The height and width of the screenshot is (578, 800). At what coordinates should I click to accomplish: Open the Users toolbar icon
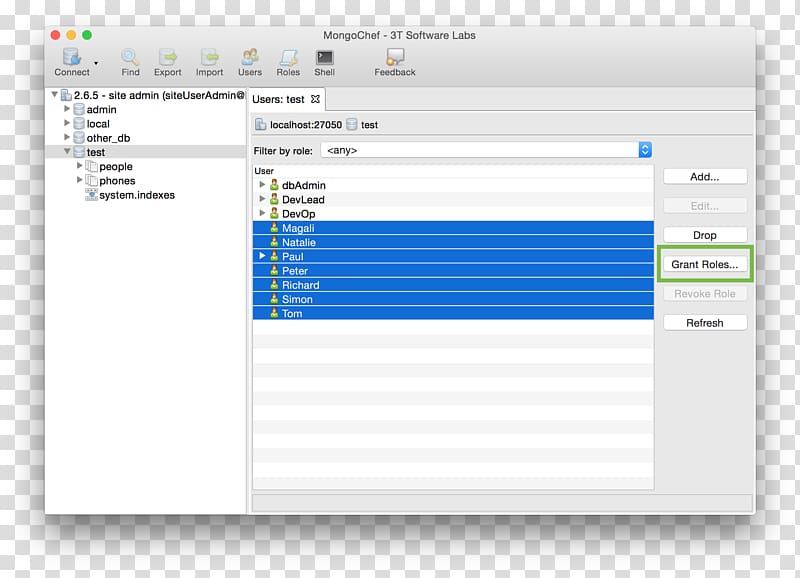249,62
